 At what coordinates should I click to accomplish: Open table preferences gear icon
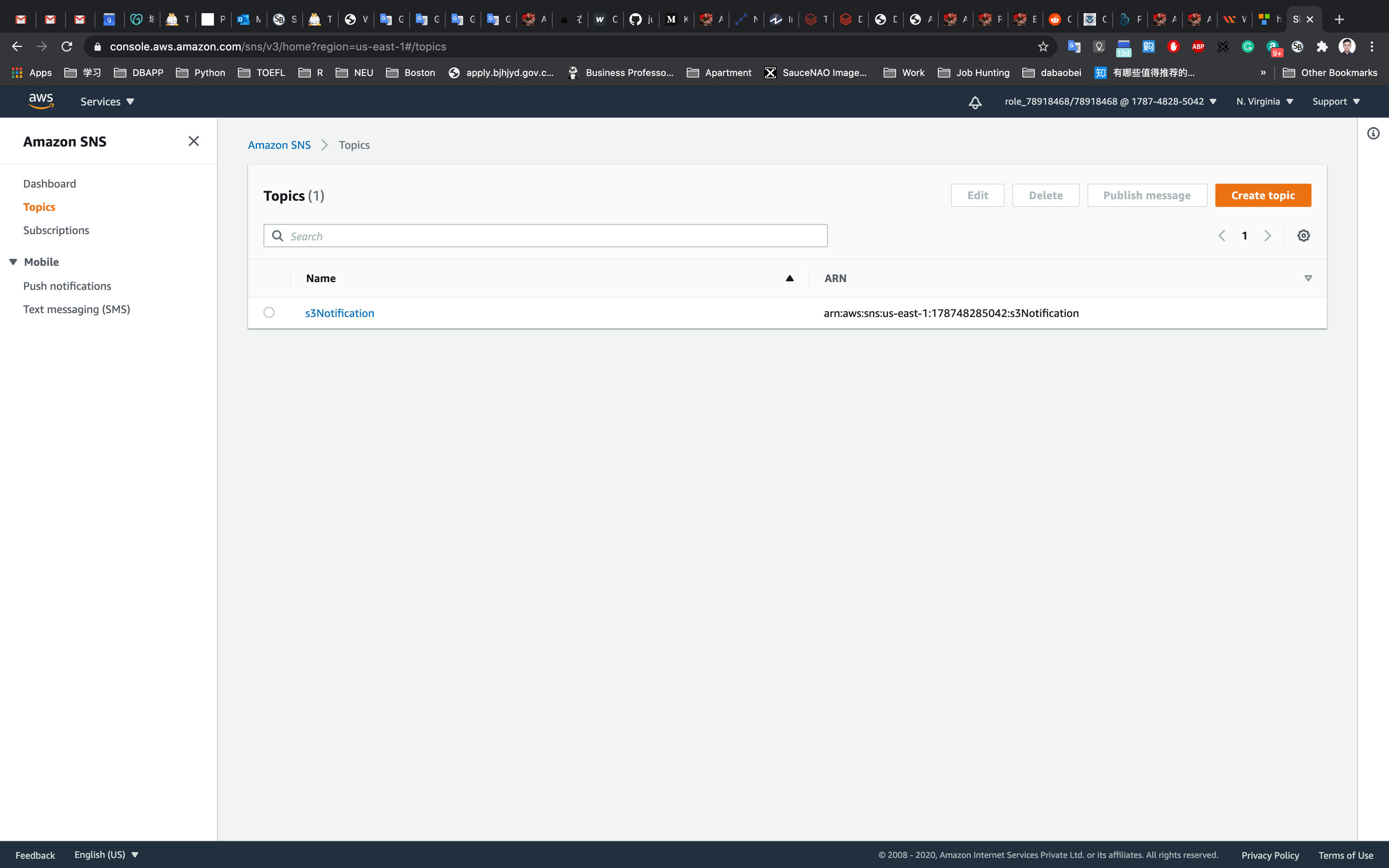click(x=1303, y=236)
